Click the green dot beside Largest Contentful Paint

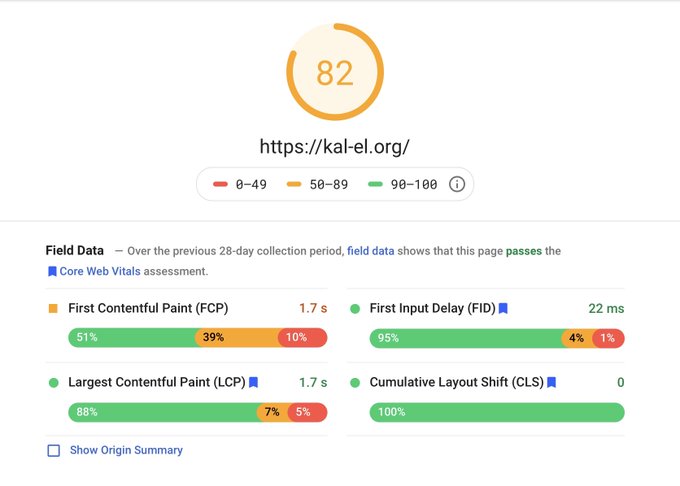point(54,382)
